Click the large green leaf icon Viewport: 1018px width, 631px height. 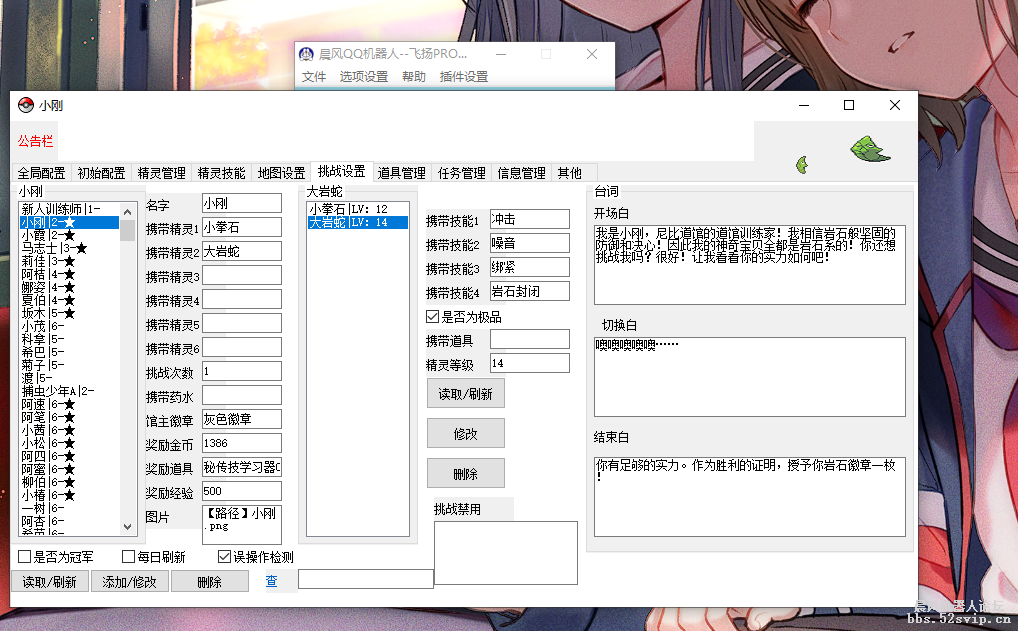pos(869,146)
